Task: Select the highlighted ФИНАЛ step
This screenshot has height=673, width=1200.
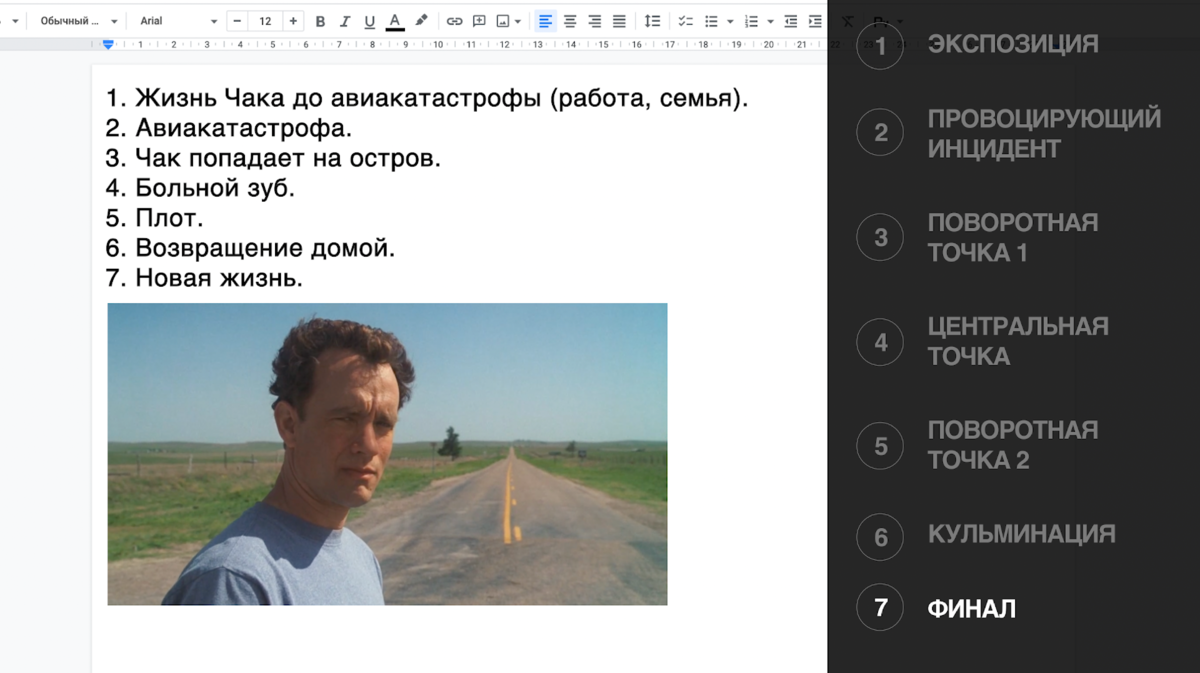Action: (971, 608)
